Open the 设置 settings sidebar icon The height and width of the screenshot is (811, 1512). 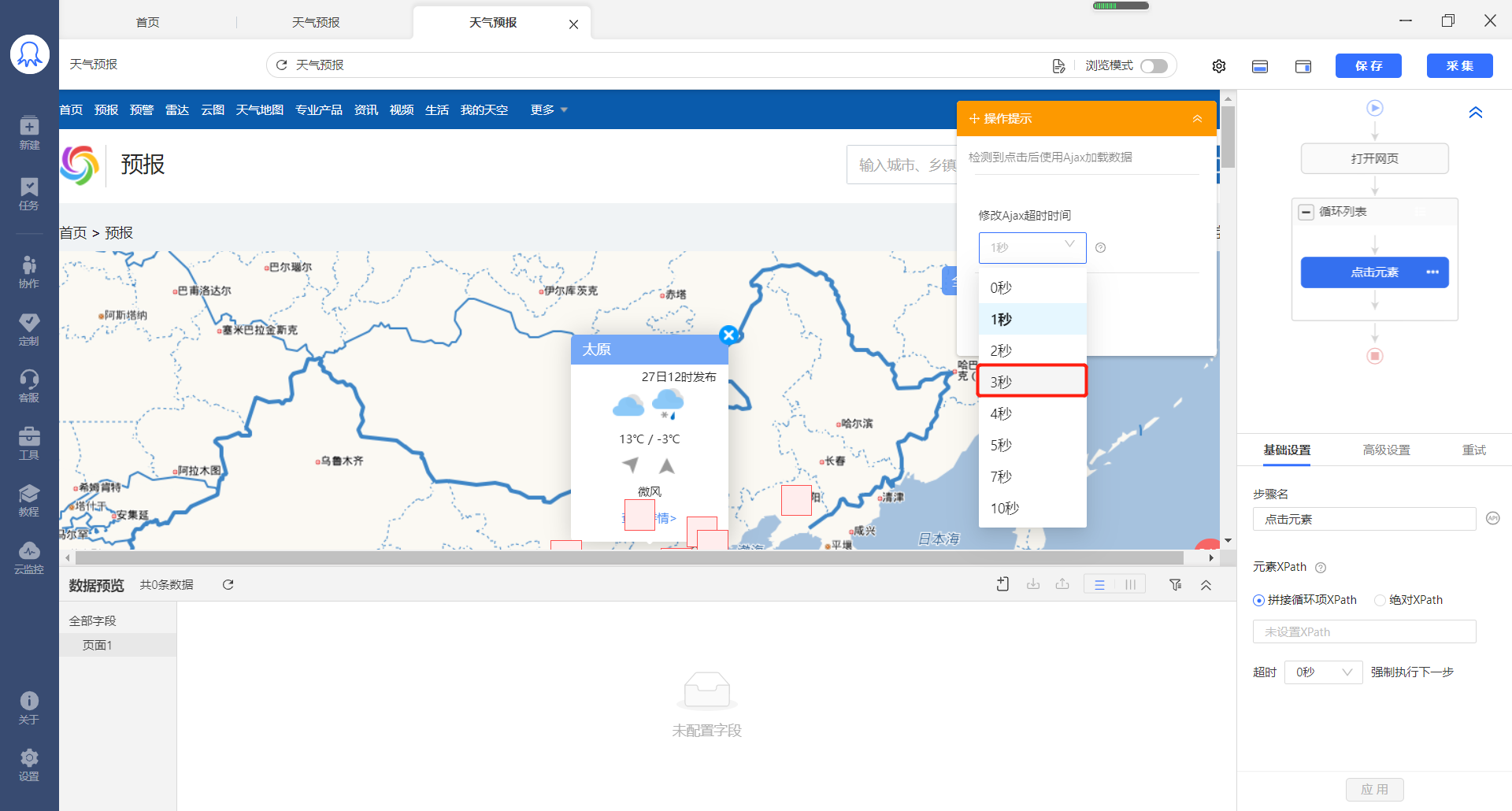(29, 765)
